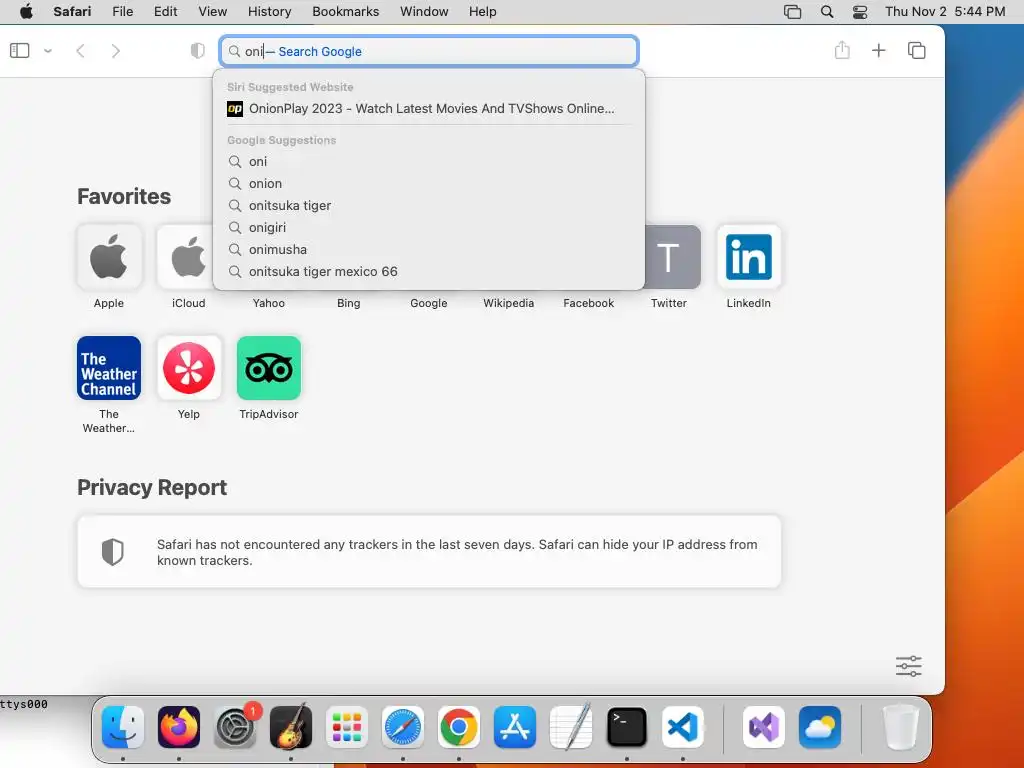Open the App Store from the Dock

pyautogui.click(x=515, y=727)
